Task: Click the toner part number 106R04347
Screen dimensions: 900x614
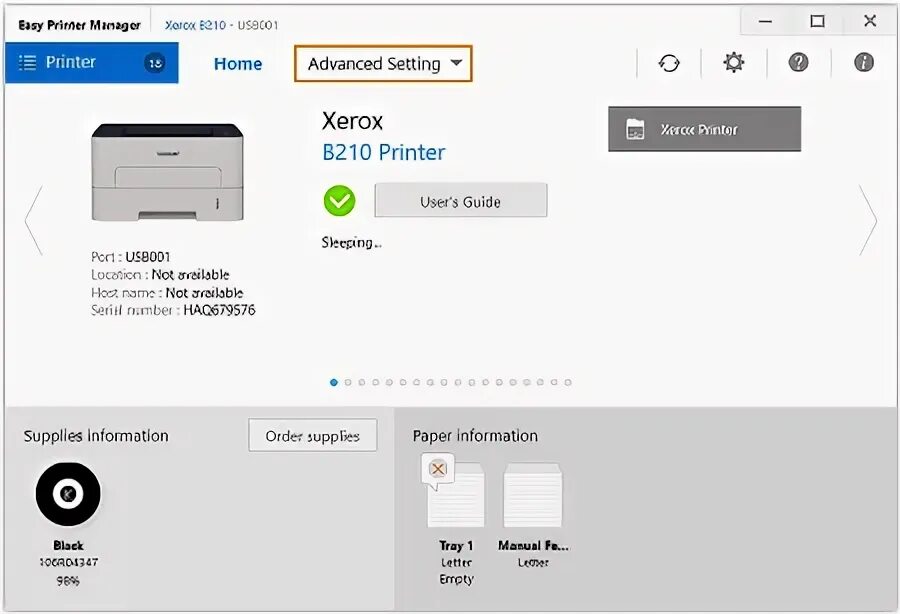Action: 68,562
